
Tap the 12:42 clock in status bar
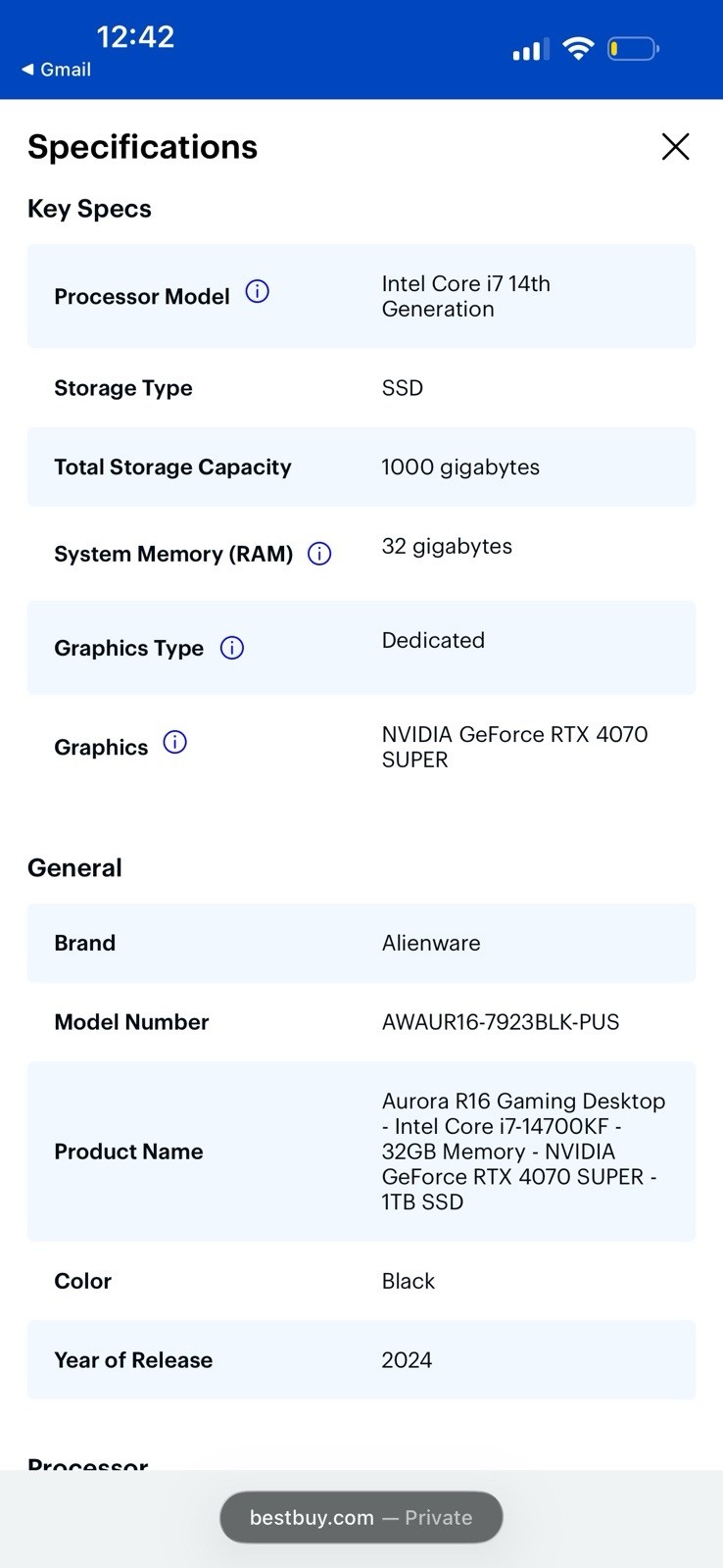[135, 37]
